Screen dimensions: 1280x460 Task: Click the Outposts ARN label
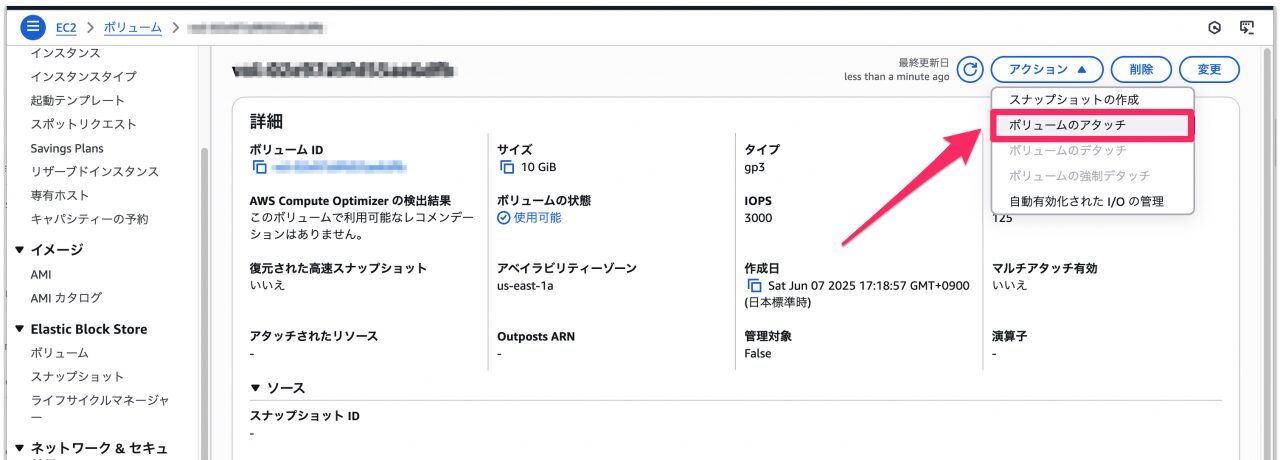coord(536,337)
